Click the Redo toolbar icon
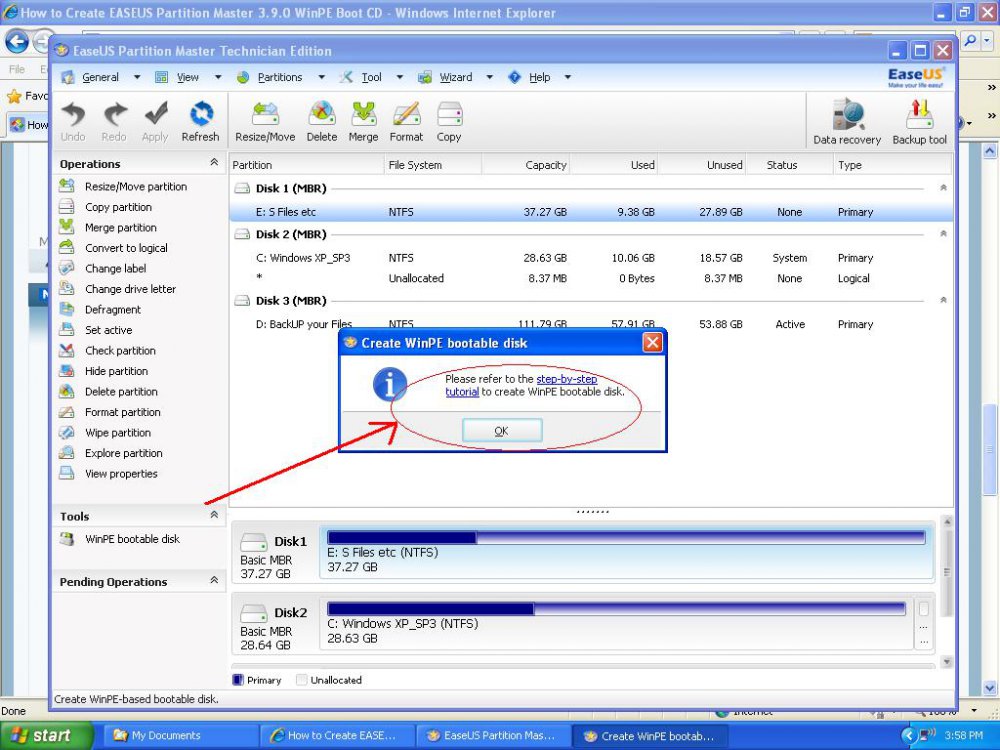The width and height of the screenshot is (1000, 750). (x=114, y=122)
